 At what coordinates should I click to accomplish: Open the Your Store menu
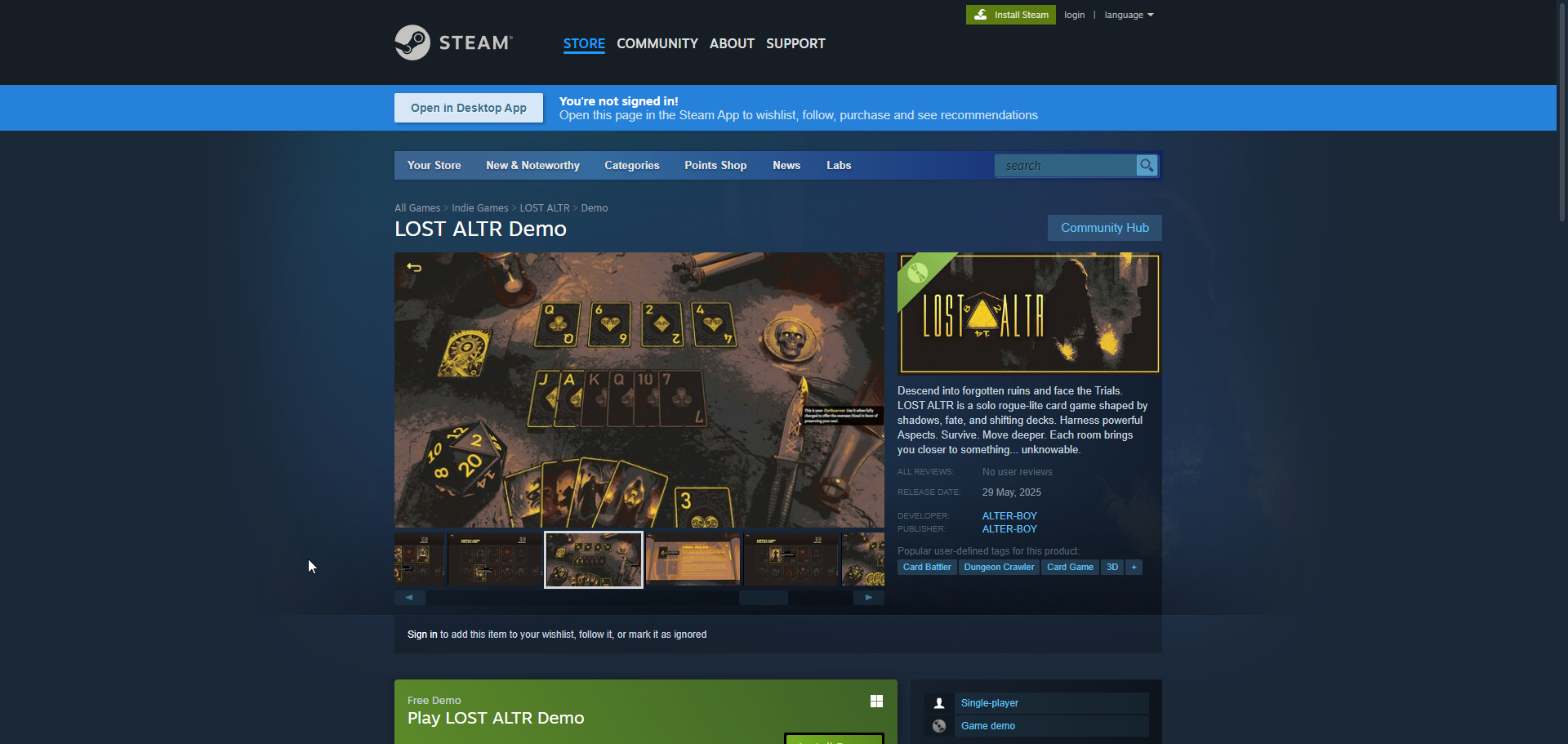click(x=434, y=166)
